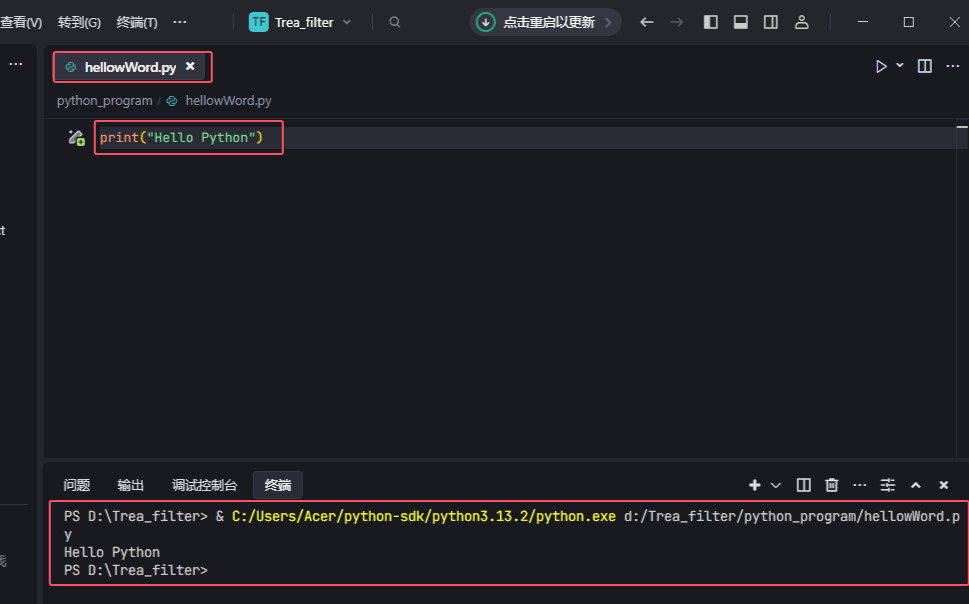Show more menu bar items via ellipsis
Screen dimensions: 969x604
(x=180, y=22)
